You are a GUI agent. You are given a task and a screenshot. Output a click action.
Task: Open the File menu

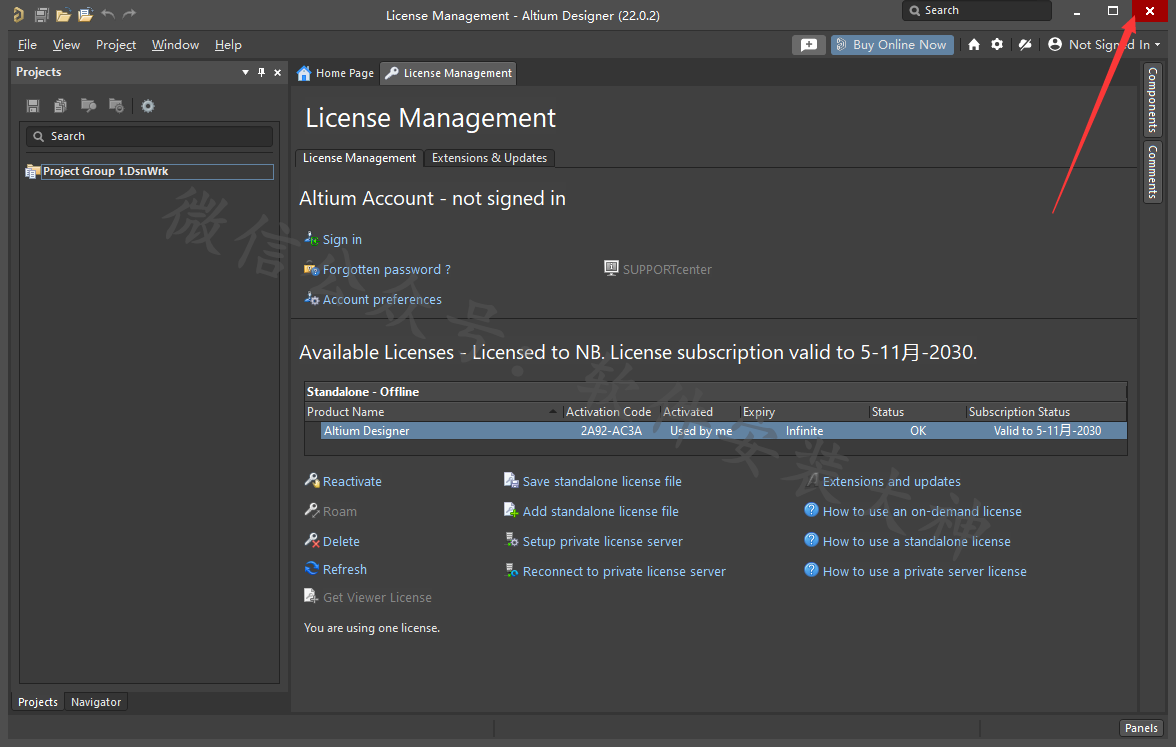tap(27, 45)
